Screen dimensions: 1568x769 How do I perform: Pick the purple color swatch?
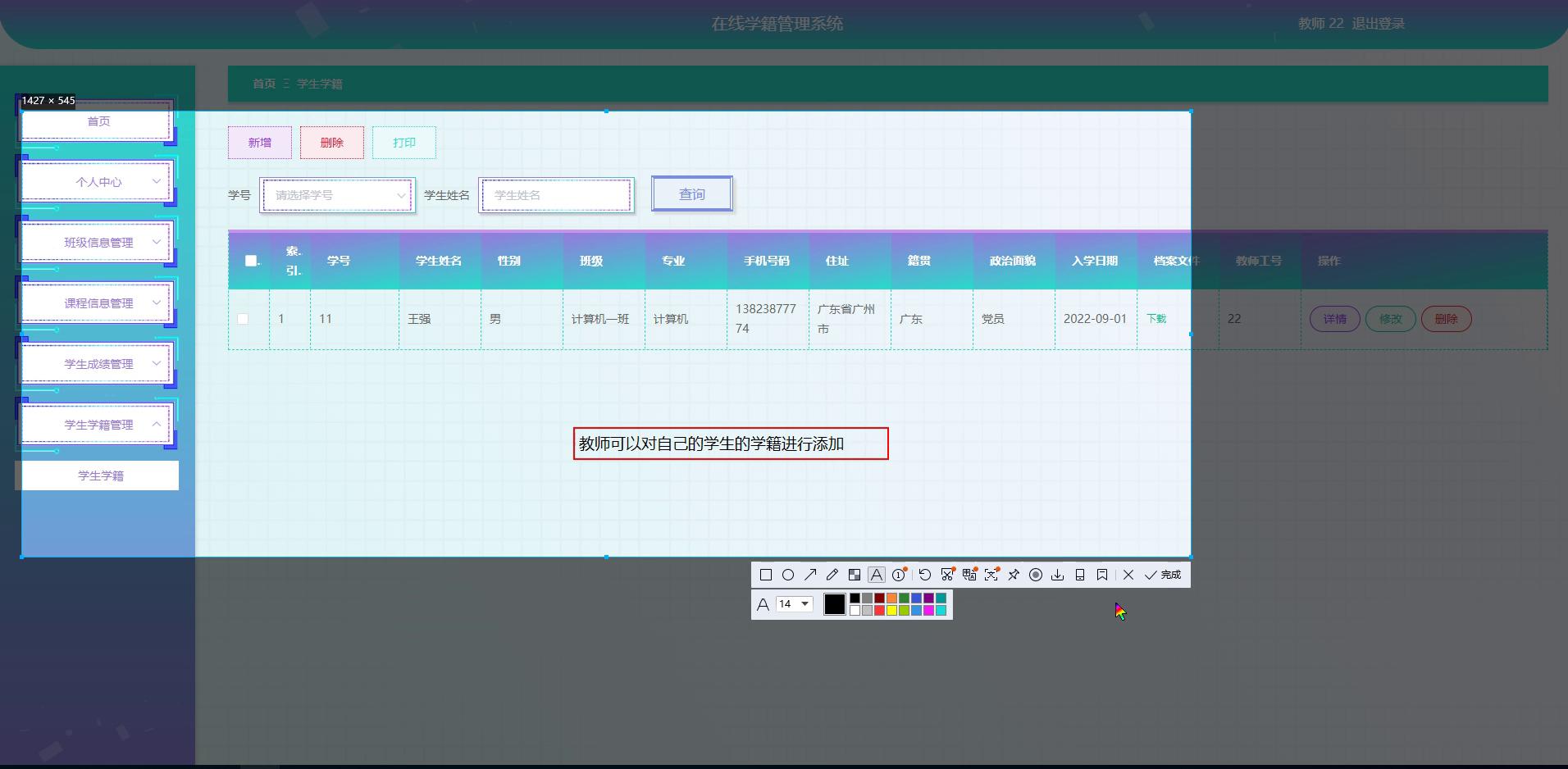tap(928, 598)
